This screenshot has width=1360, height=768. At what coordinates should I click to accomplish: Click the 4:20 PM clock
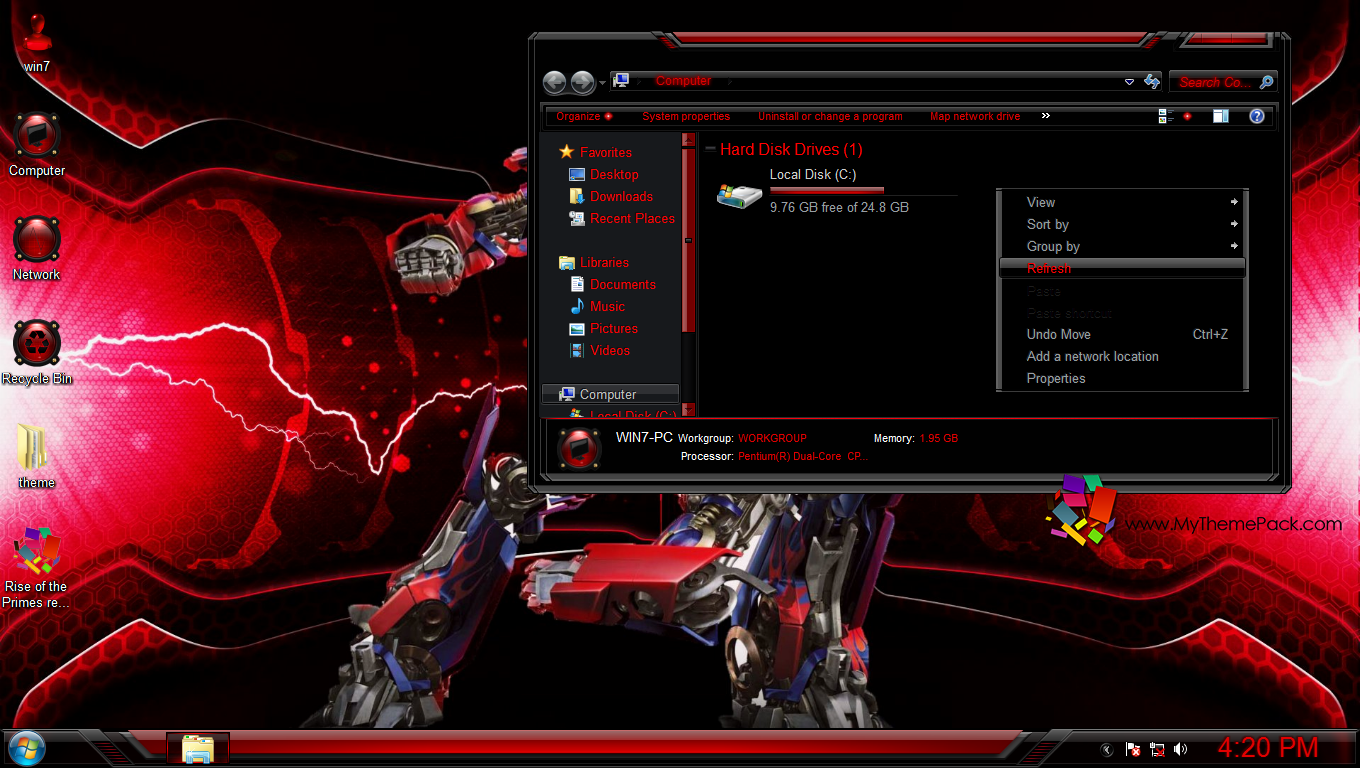[1268, 747]
